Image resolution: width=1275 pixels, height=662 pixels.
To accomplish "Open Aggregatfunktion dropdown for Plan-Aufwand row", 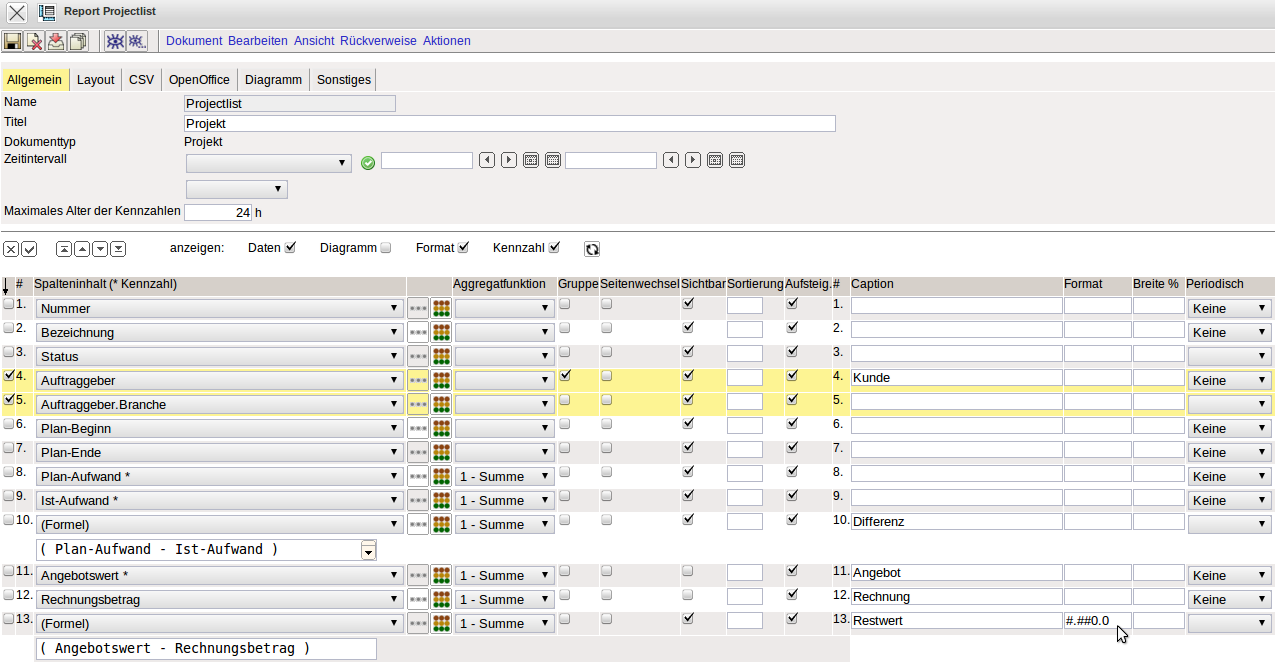I will click(504, 477).
